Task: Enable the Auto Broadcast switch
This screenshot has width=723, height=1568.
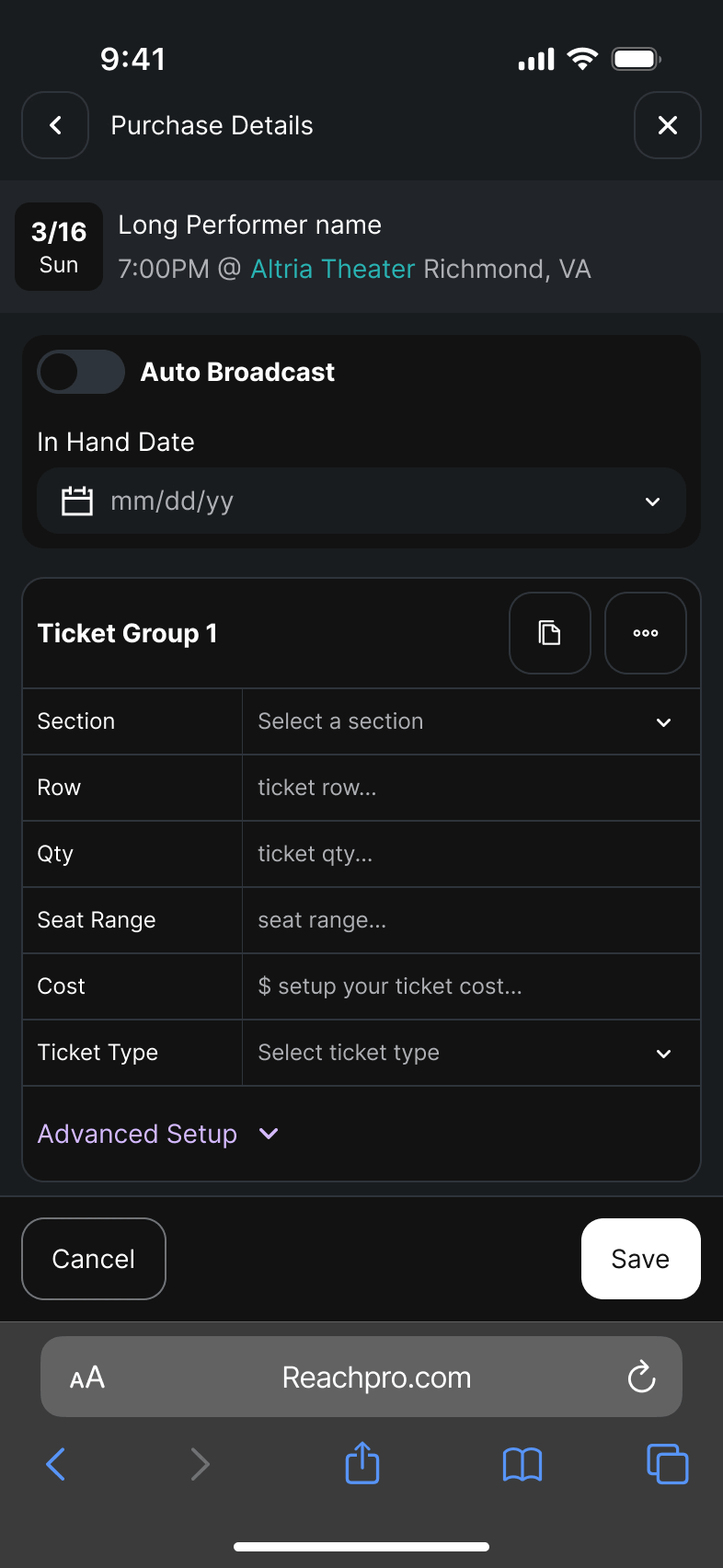Action: coord(81,372)
